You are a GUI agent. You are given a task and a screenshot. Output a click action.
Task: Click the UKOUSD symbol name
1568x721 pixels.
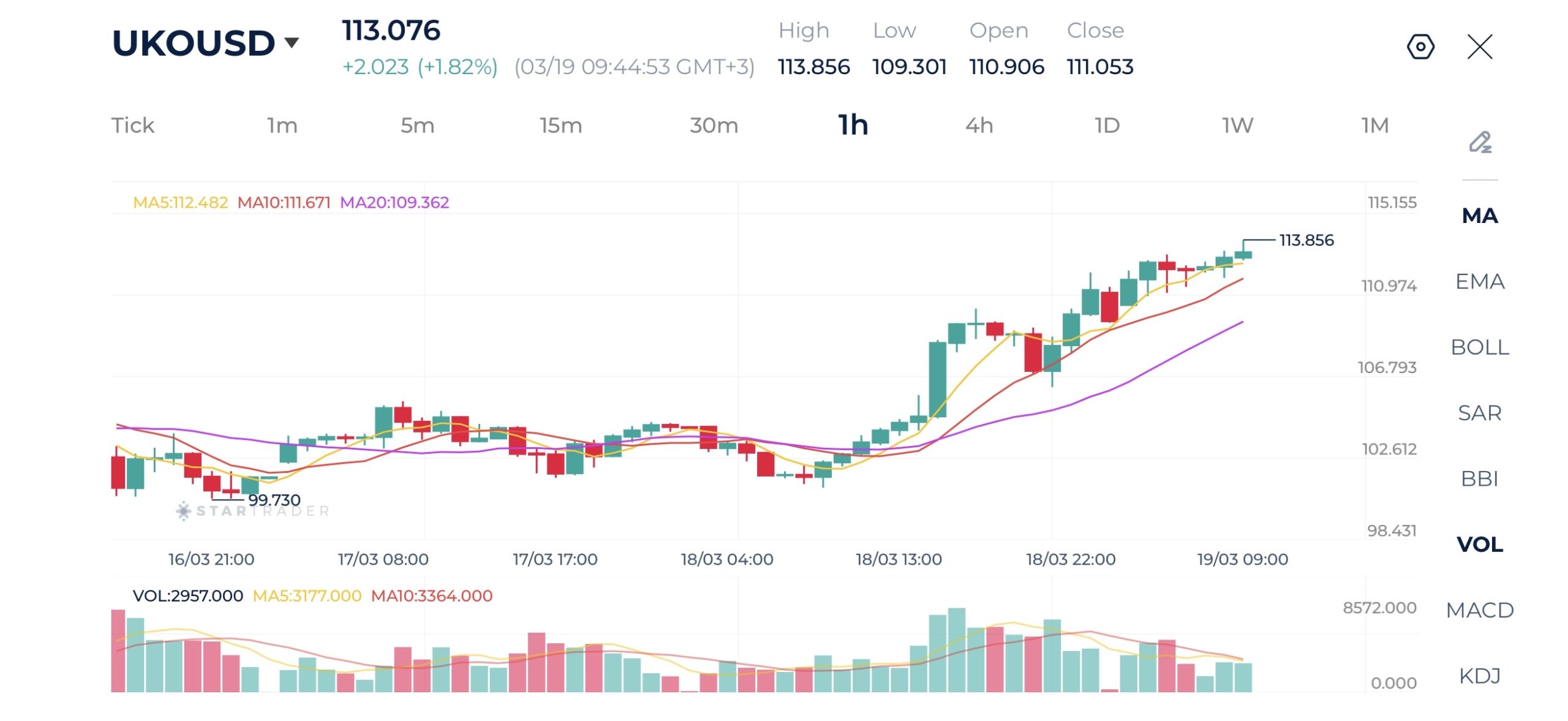coord(194,43)
